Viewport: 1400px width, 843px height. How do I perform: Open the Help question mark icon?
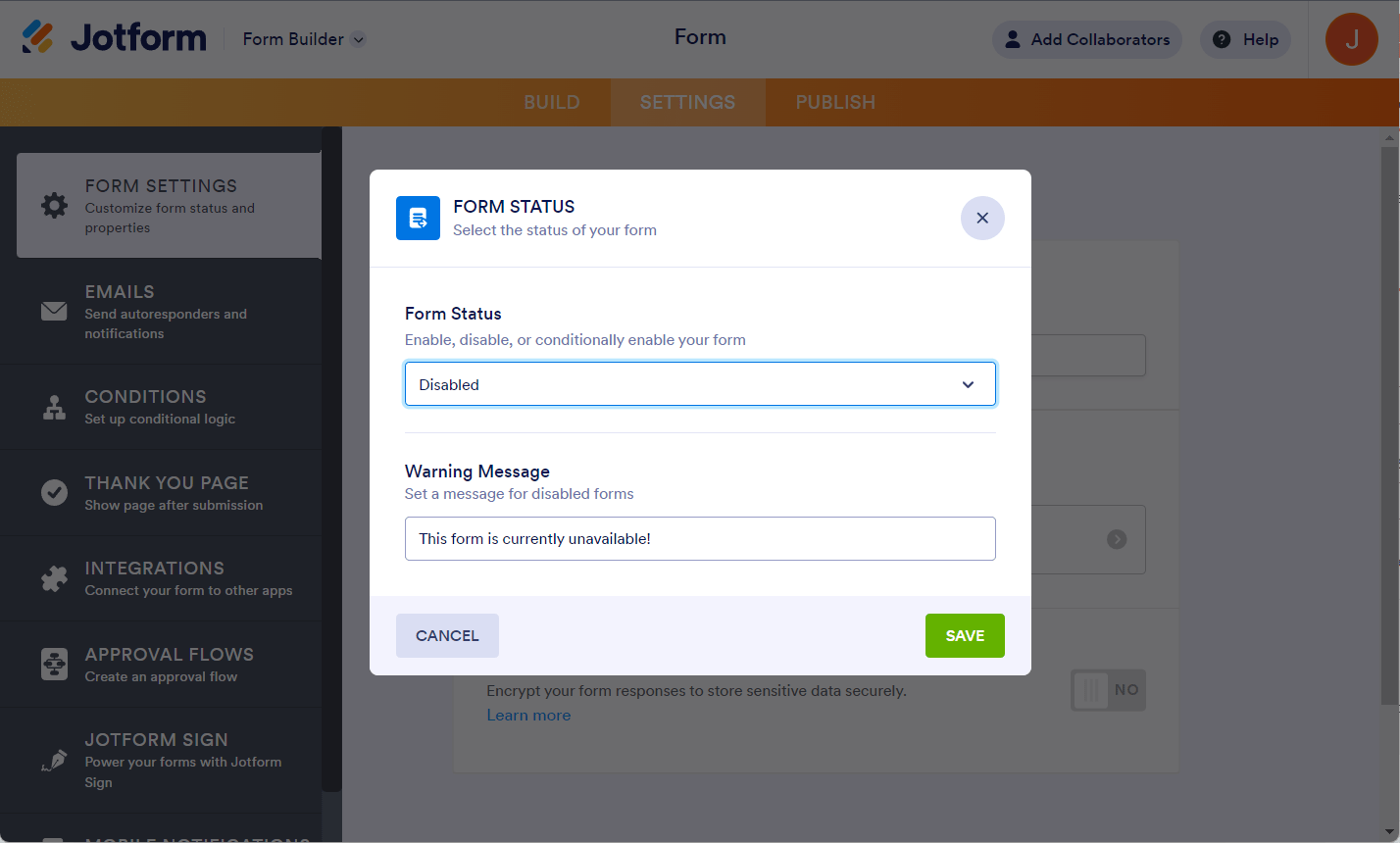1222,39
